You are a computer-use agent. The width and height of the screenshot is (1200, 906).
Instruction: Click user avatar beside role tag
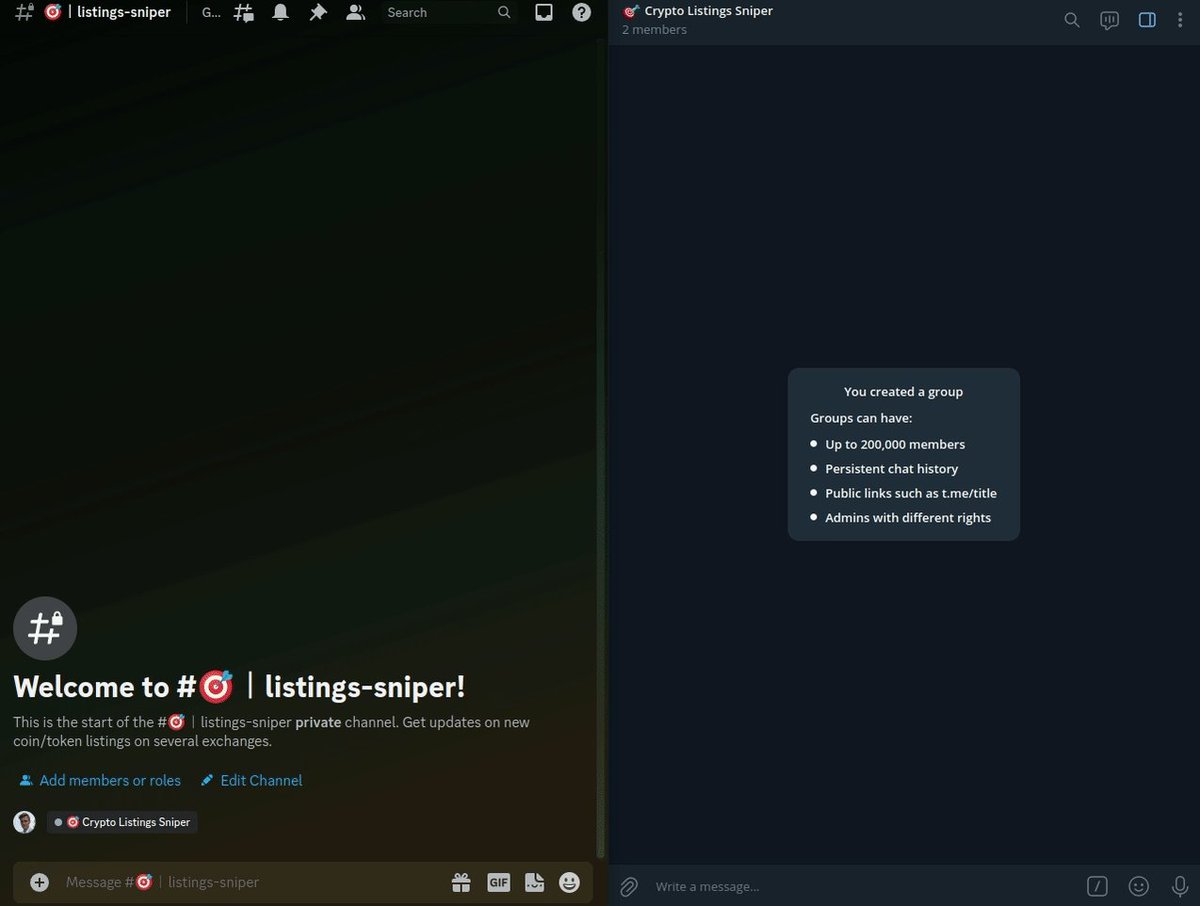(x=24, y=822)
